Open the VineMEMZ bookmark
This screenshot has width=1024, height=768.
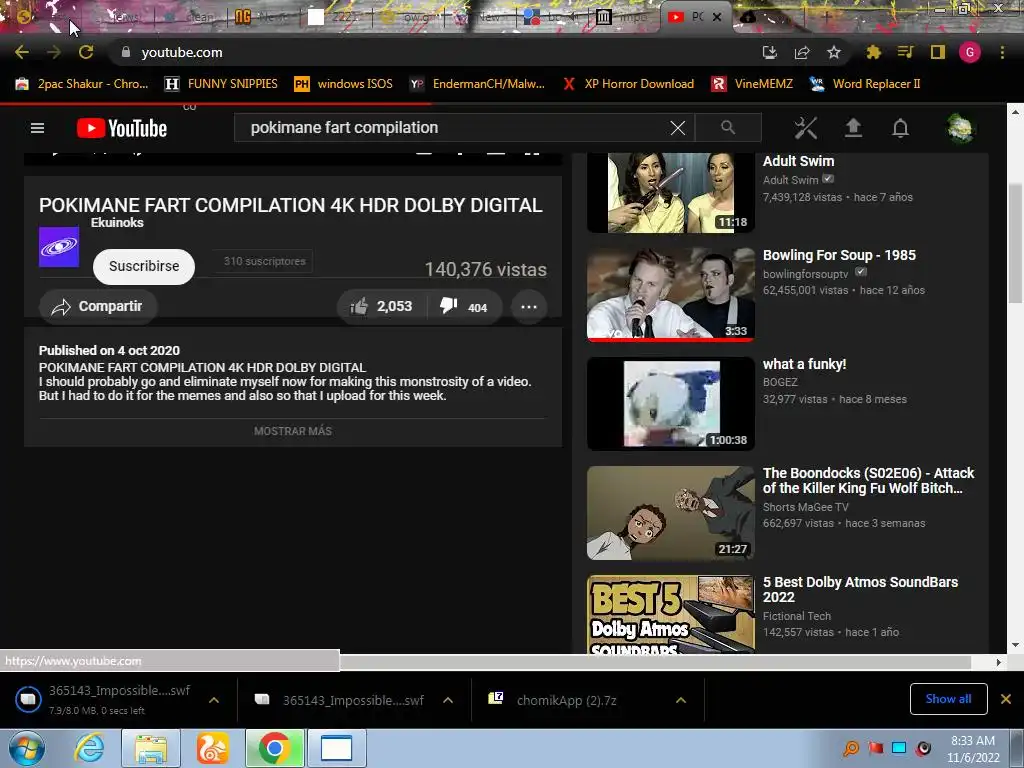point(752,84)
